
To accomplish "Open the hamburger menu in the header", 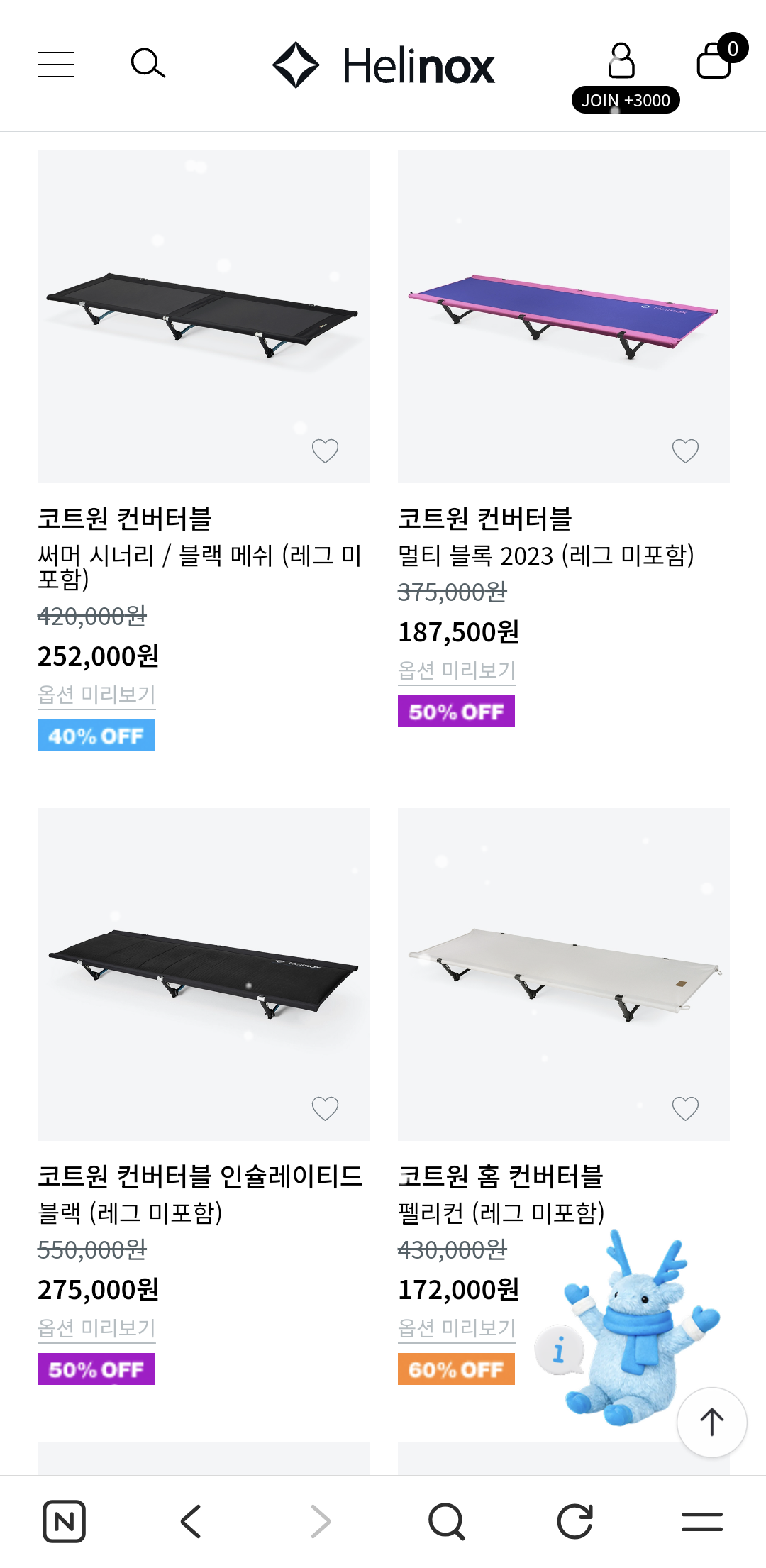I will (x=56, y=64).
